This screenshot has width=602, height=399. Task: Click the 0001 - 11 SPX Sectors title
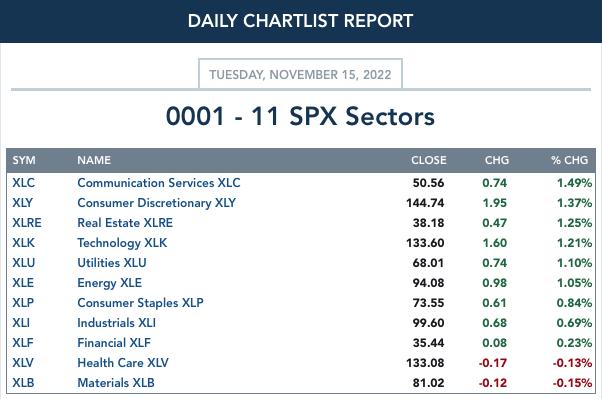click(300, 116)
